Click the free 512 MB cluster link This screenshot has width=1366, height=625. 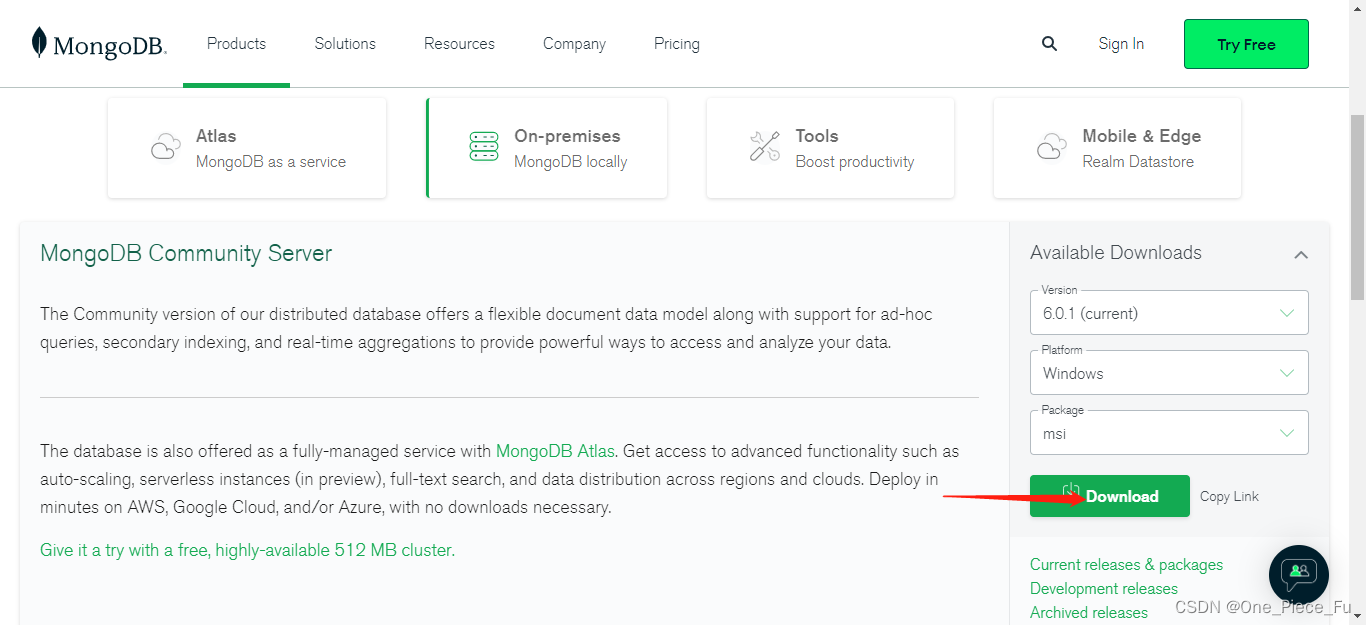247,550
